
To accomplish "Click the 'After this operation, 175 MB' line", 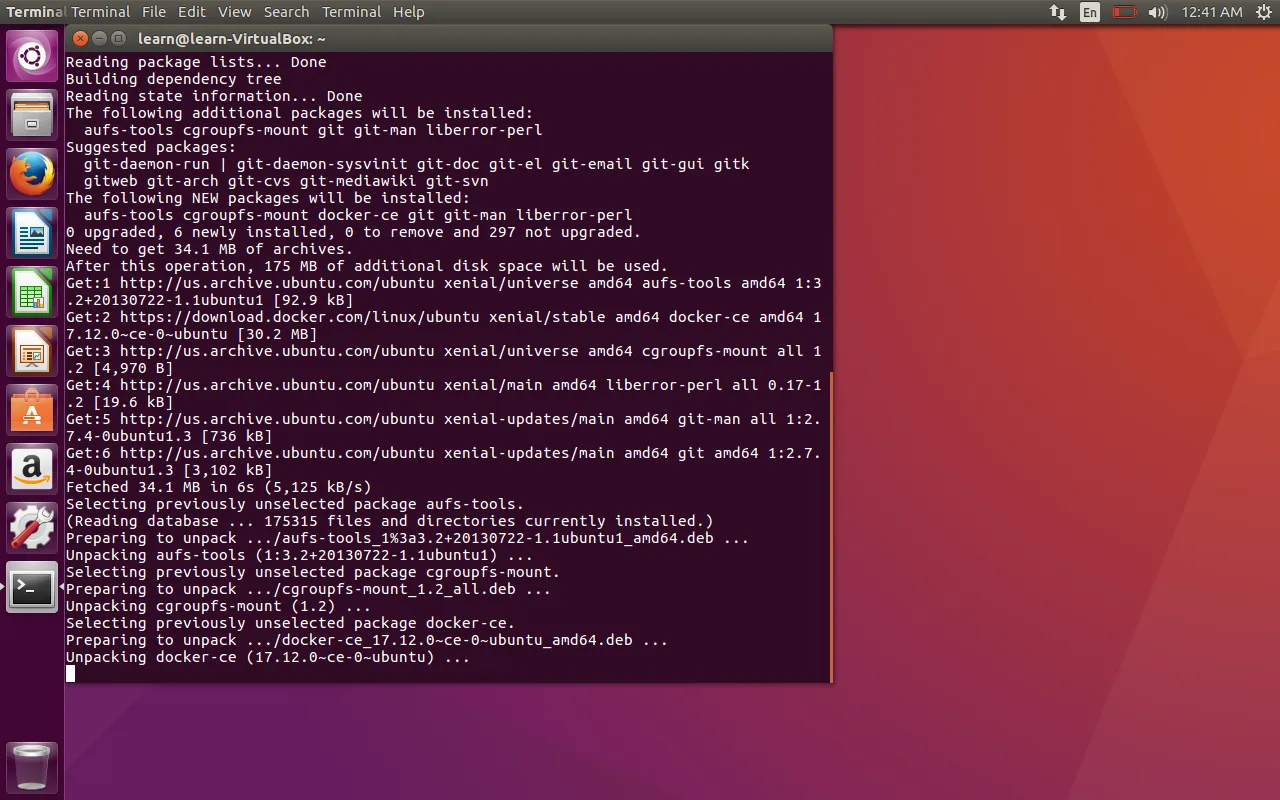I will coord(367,266).
